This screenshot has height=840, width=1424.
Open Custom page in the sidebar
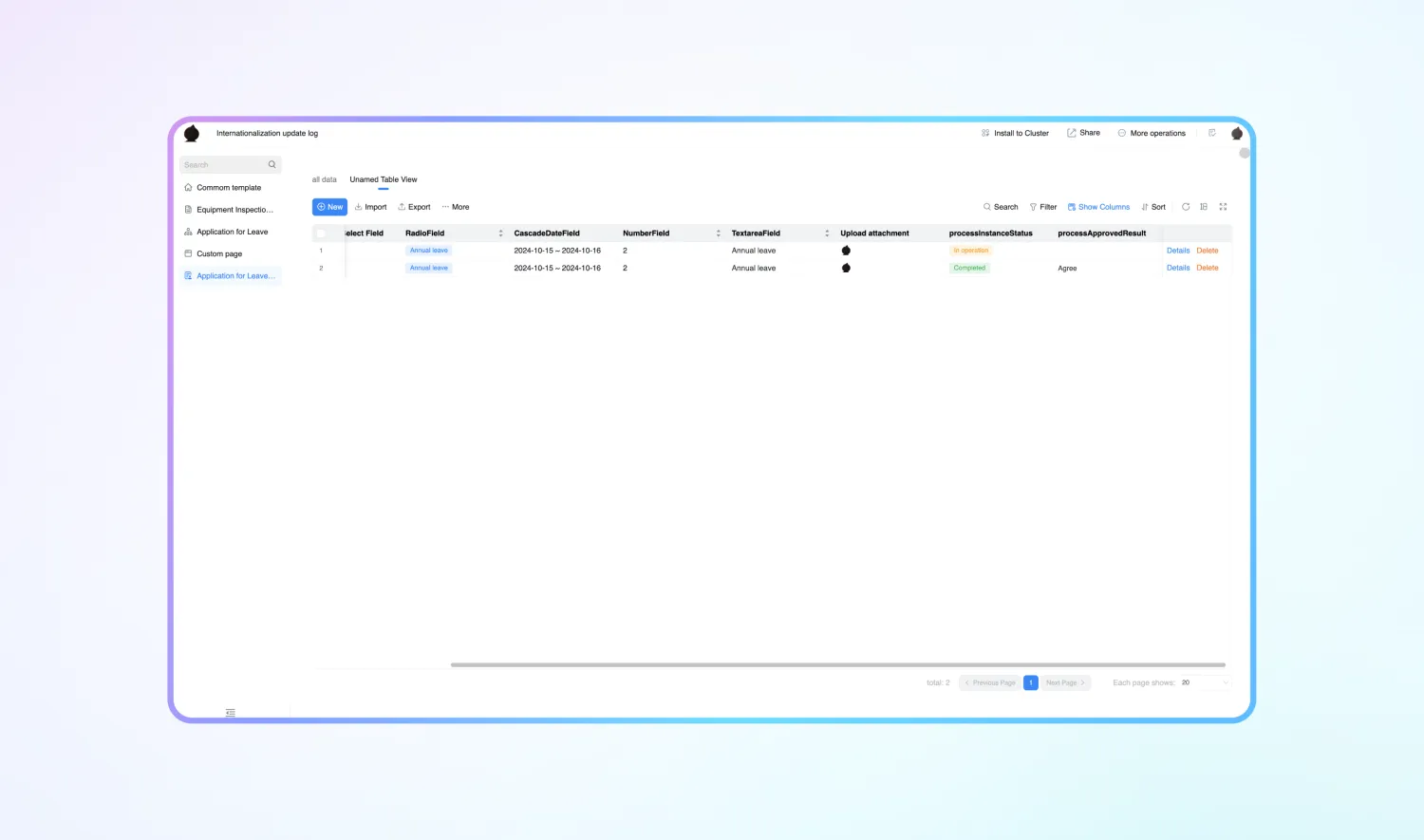pos(219,253)
